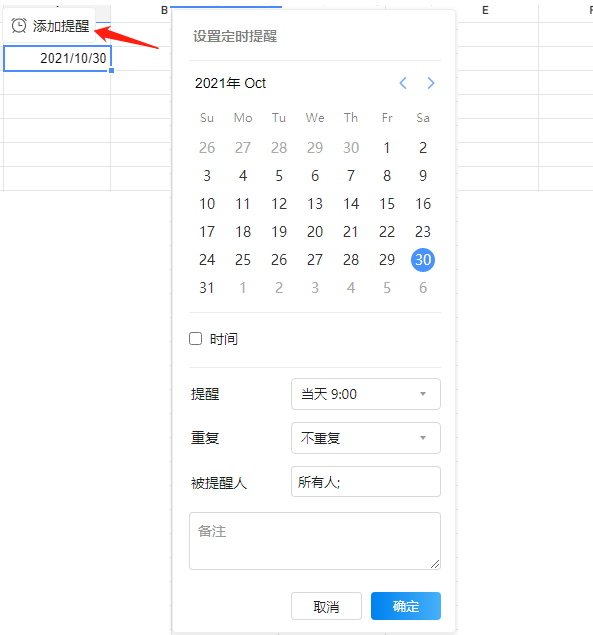Confirm with the 确定 button
This screenshot has width=593, height=635.
406,606
